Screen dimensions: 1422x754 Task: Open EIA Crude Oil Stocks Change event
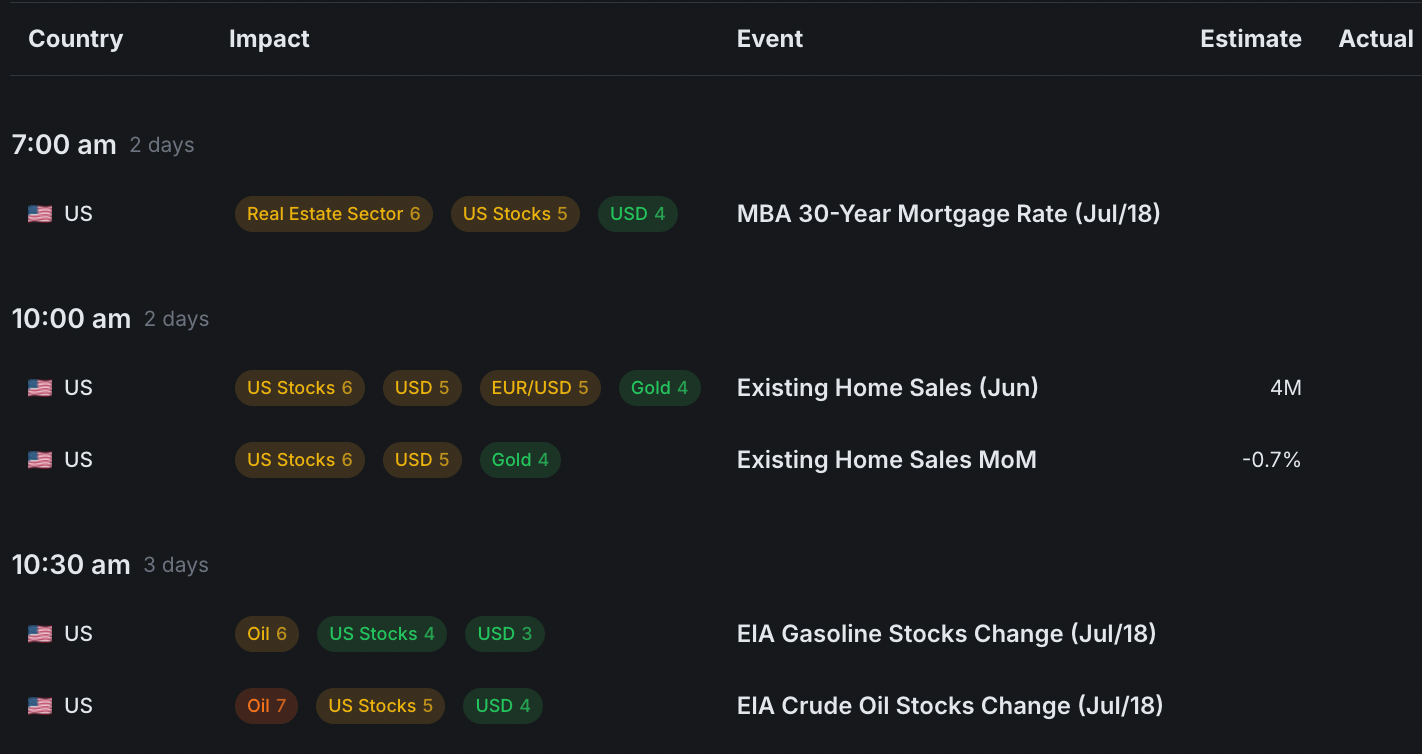949,706
